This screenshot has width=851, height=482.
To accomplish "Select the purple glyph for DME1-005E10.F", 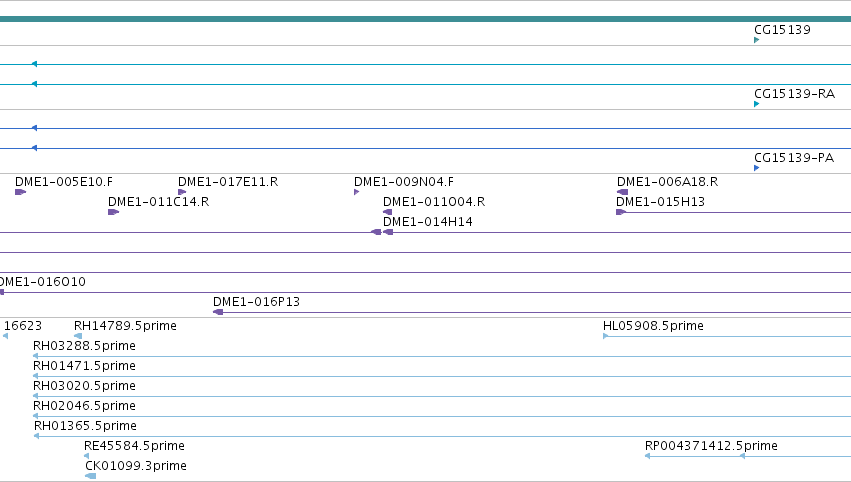I will [x=21, y=192].
